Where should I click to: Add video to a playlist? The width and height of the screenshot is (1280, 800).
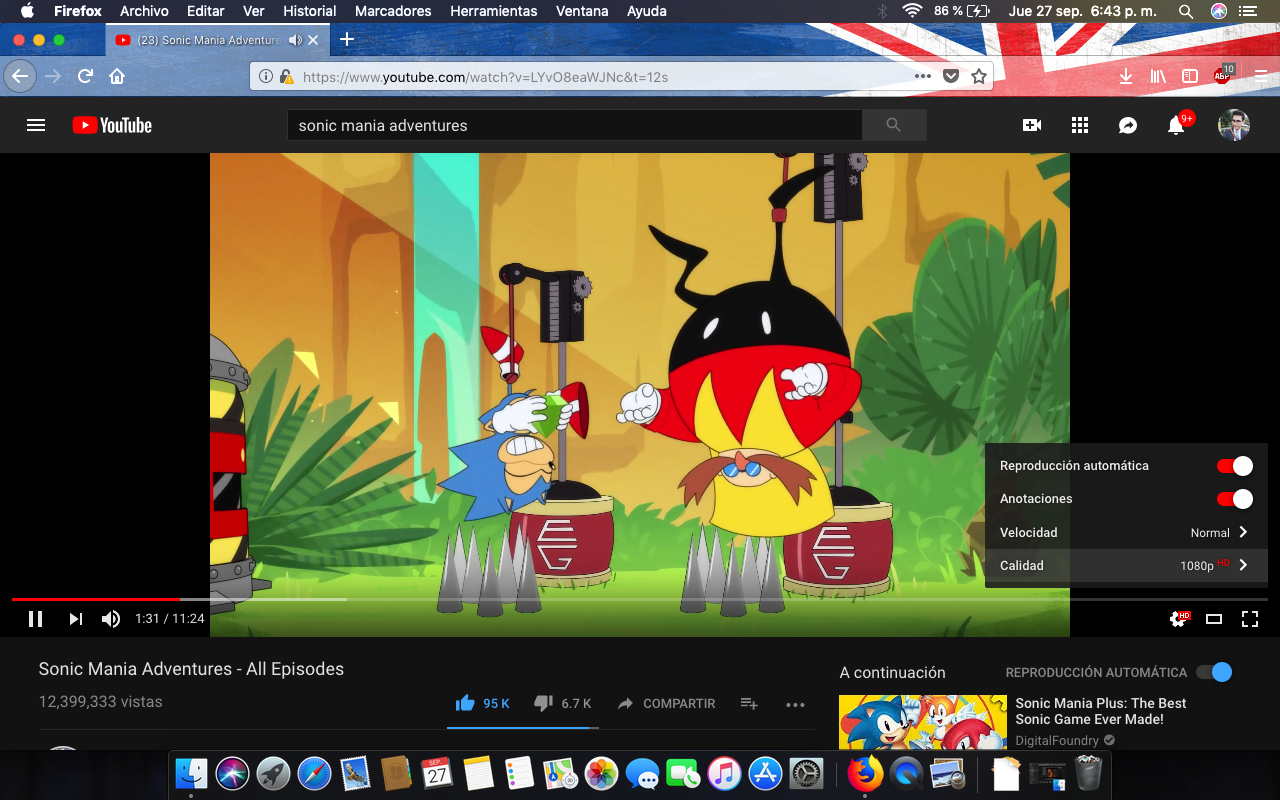749,704
